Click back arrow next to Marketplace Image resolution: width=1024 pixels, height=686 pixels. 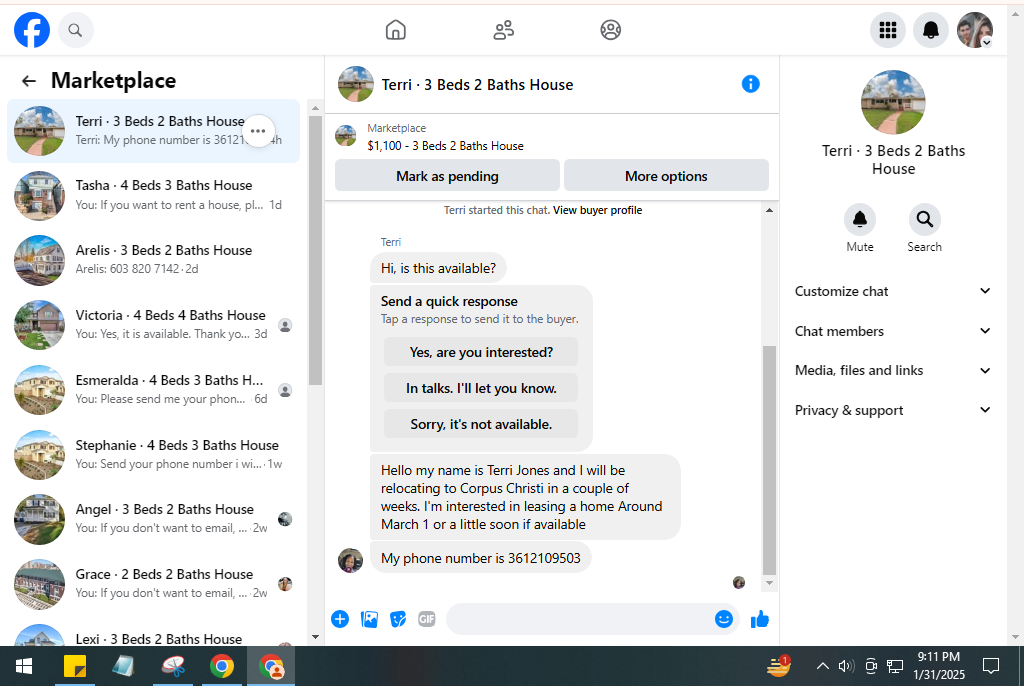29,80
